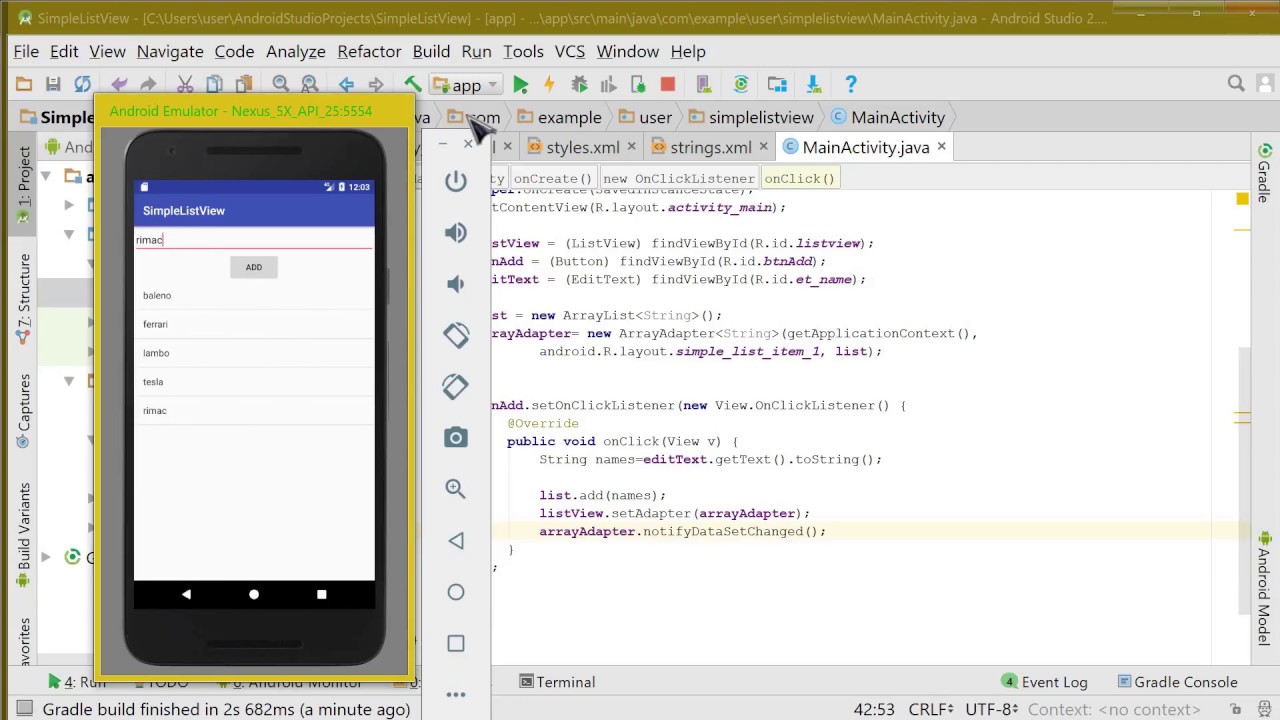Select tesla in the emulator list
Image resolution: width=1280 pixels, height=720 pixels.
(254, 382)
